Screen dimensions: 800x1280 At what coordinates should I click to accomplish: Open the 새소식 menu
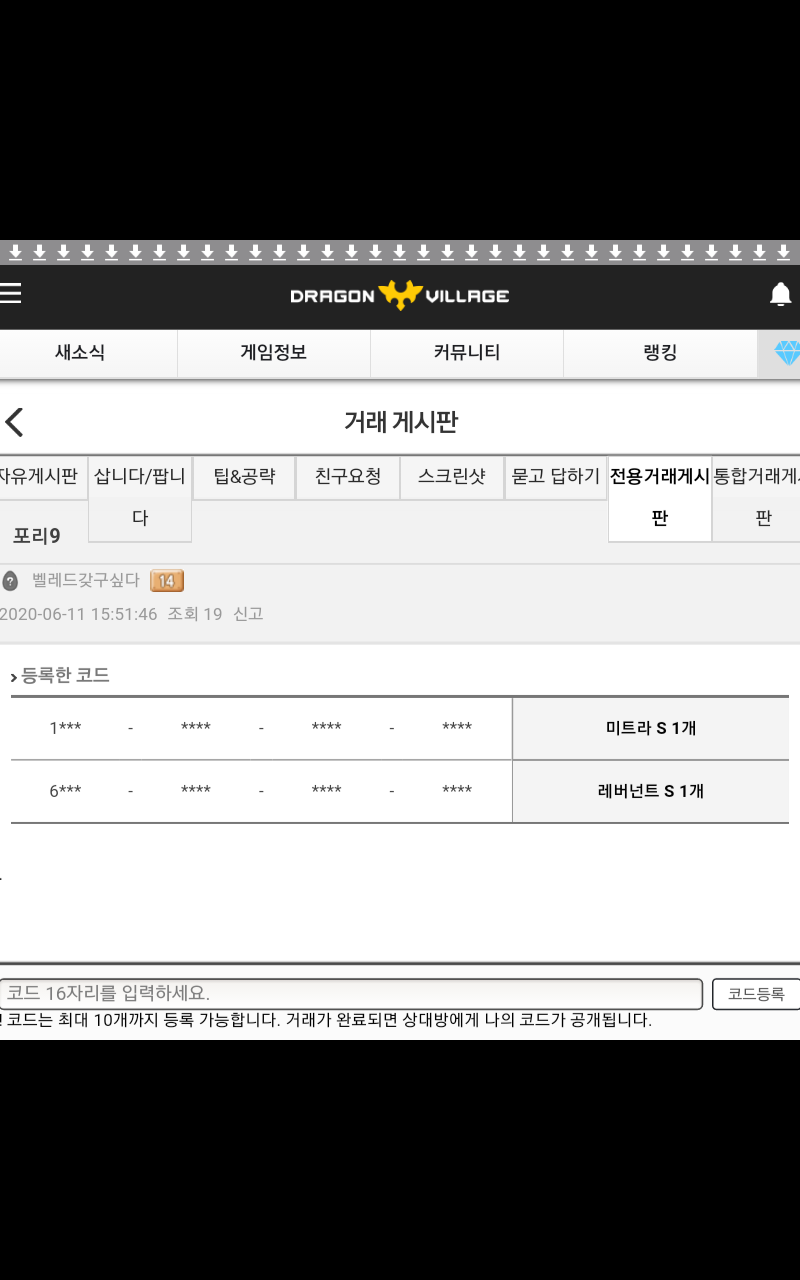pos(80,353)
